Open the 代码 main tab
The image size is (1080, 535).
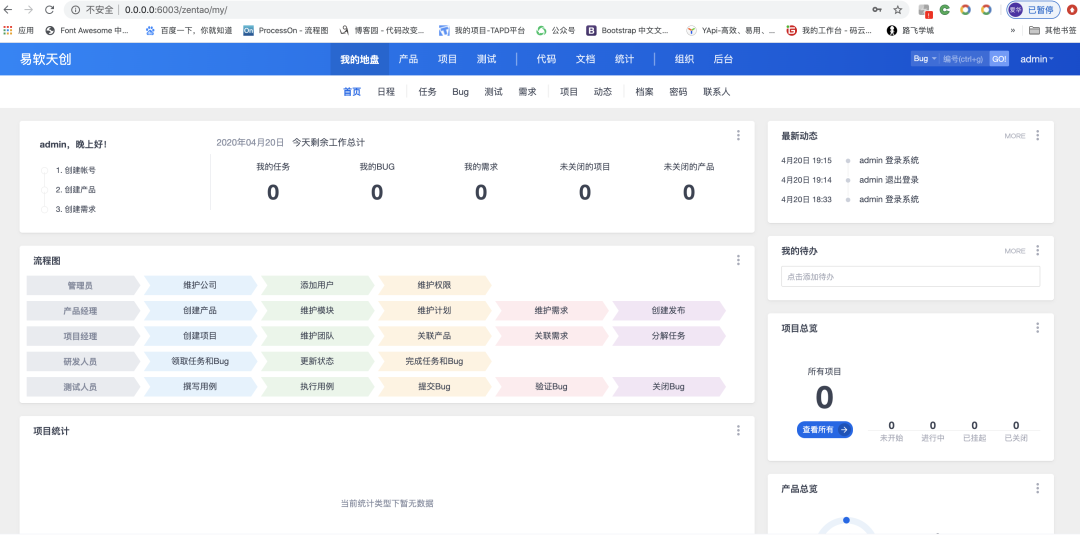click(546, 59)
